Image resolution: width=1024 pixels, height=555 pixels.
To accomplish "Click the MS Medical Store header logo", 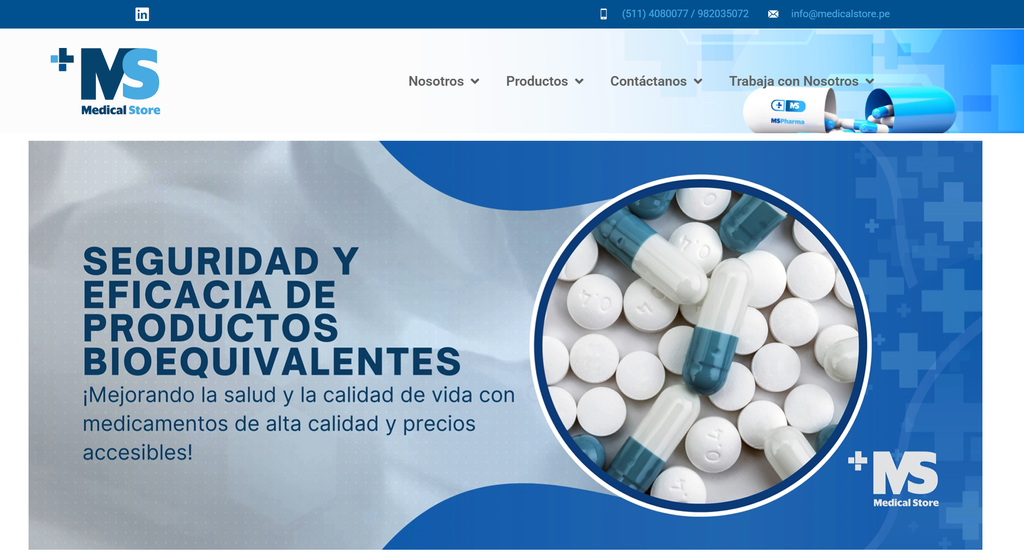I will pyautogui.click(x=107, y=80).
